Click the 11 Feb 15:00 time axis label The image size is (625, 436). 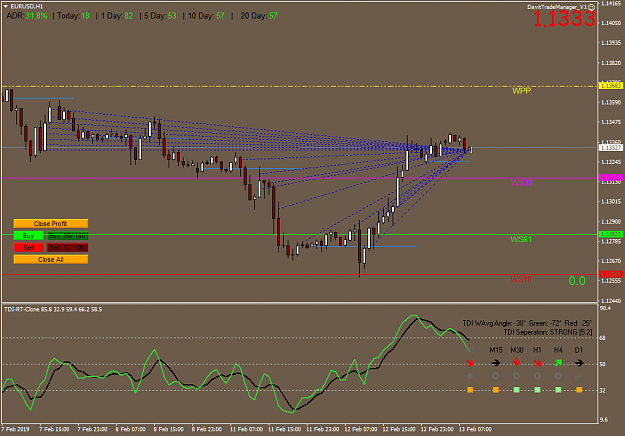(x=284, y=429)
